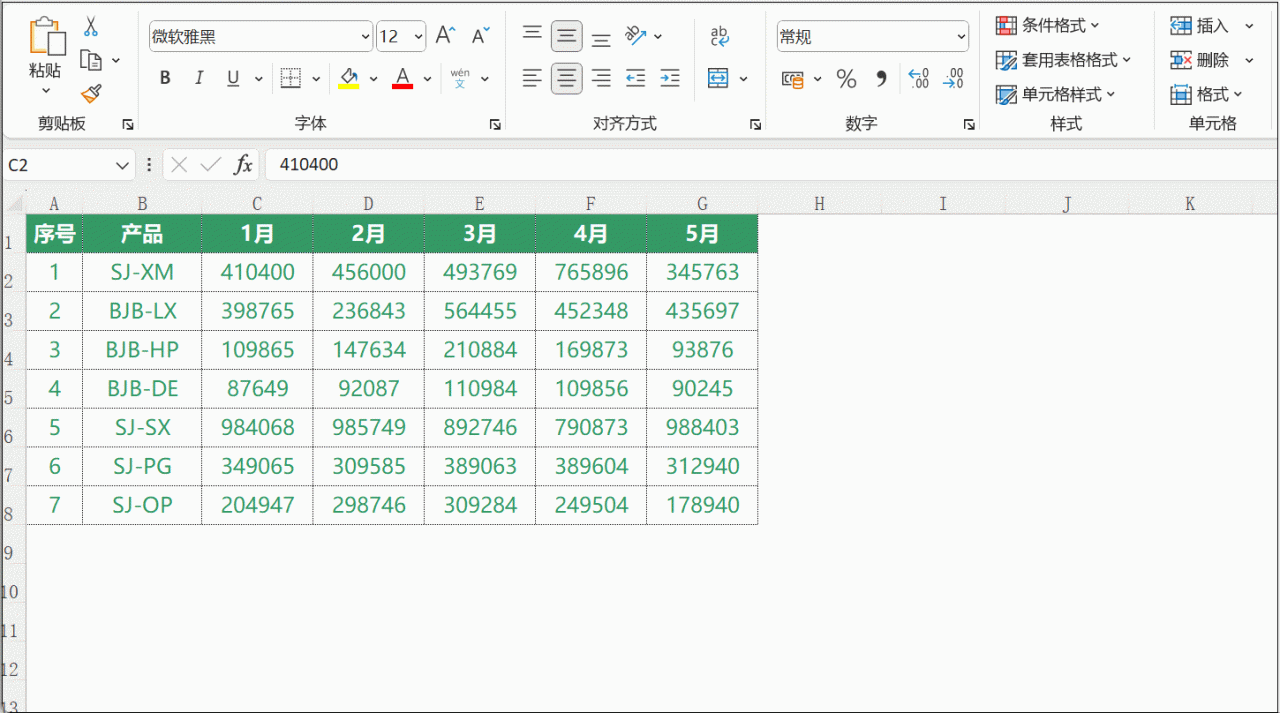This screenshot has width=1280, height=713.
Task: Open font size 12 dropdown
Action: point(417,37)
